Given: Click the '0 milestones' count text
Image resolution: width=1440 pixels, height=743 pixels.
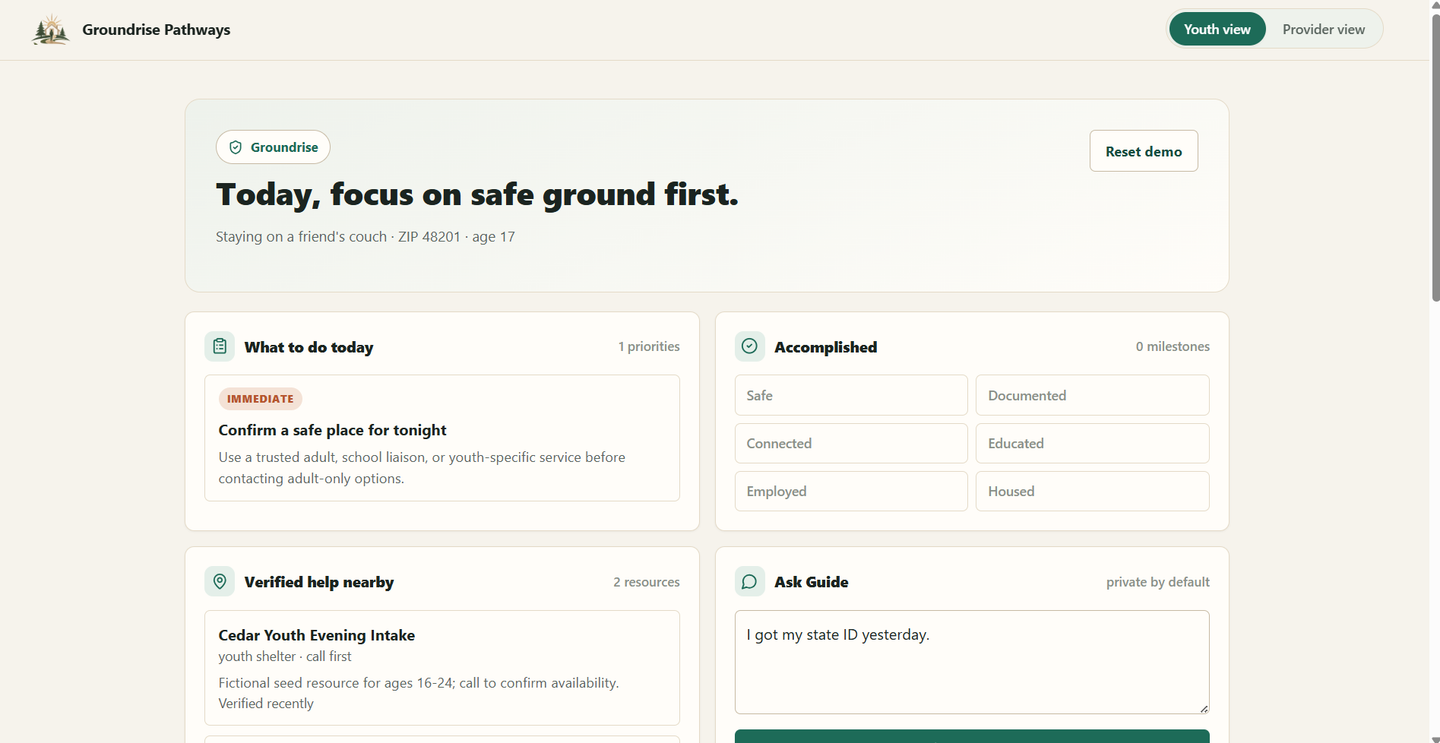Looking at the screenshot, I should [1172, 347].
